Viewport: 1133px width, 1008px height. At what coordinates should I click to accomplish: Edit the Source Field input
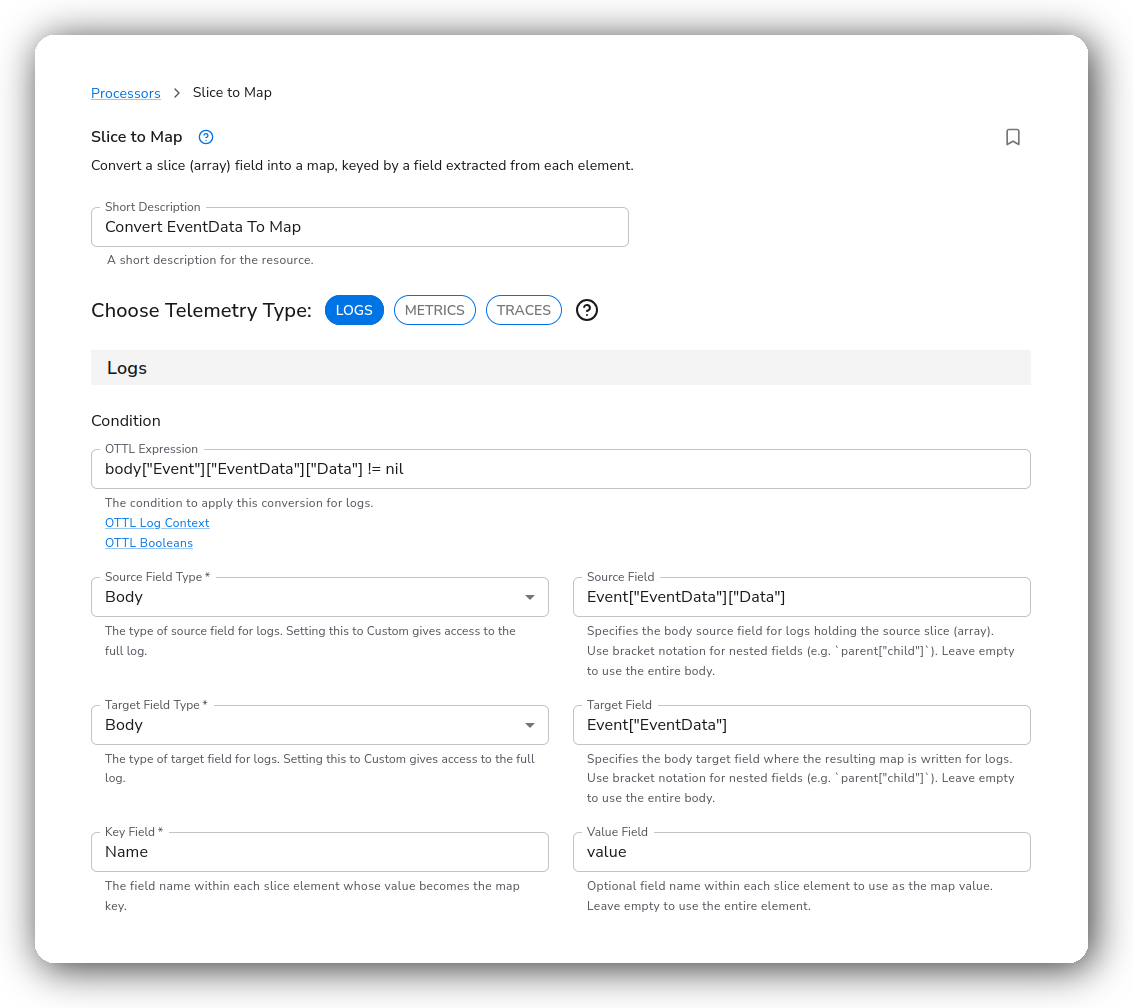(x=801, y=597)
